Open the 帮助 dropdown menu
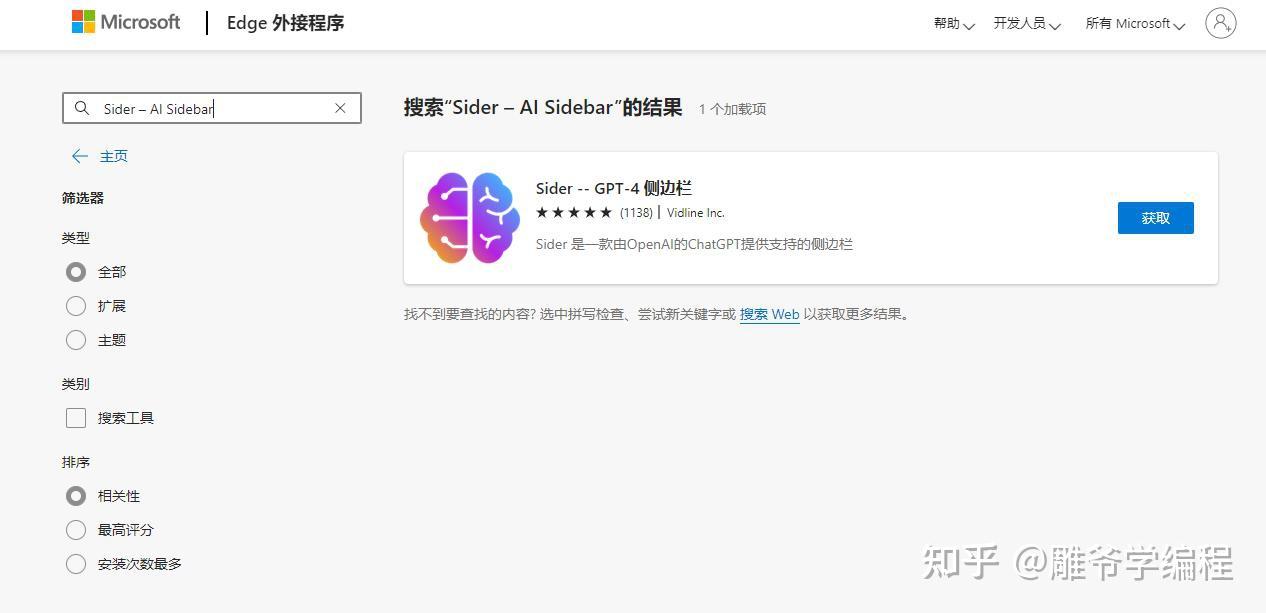Viewport: 1266px width, 613px height. (x=949, y=23)
